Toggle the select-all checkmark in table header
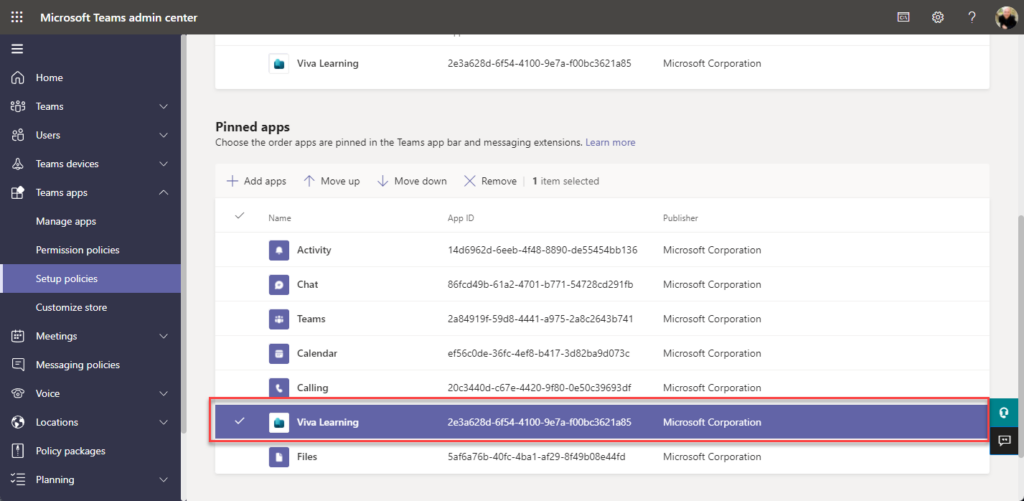The image size is (1024, 501). 240,216
